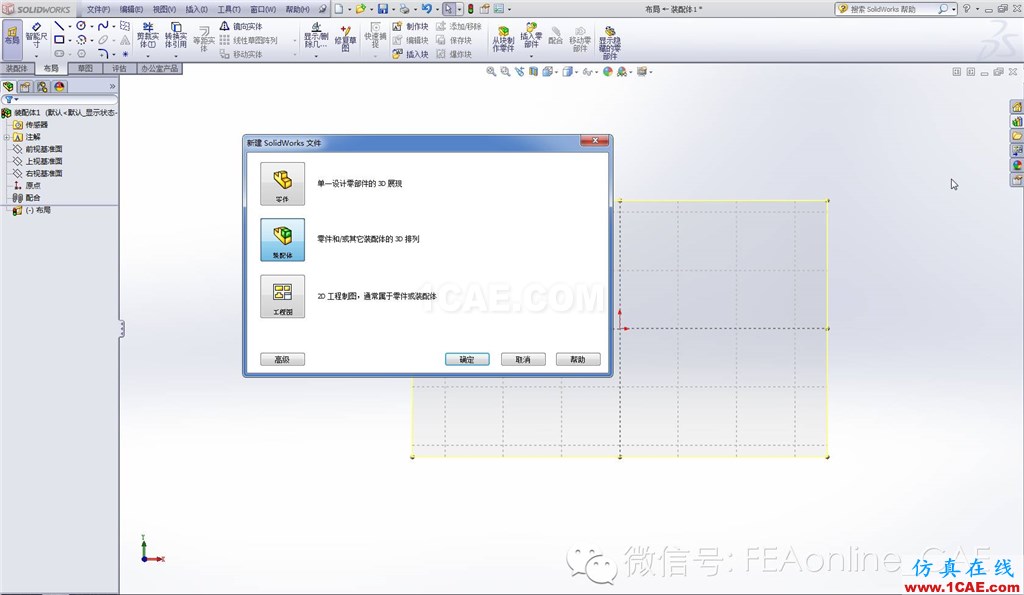Open the 编辑(E) Edit menu
Viewport: 1024px width, 595px height.
[131, 9]
